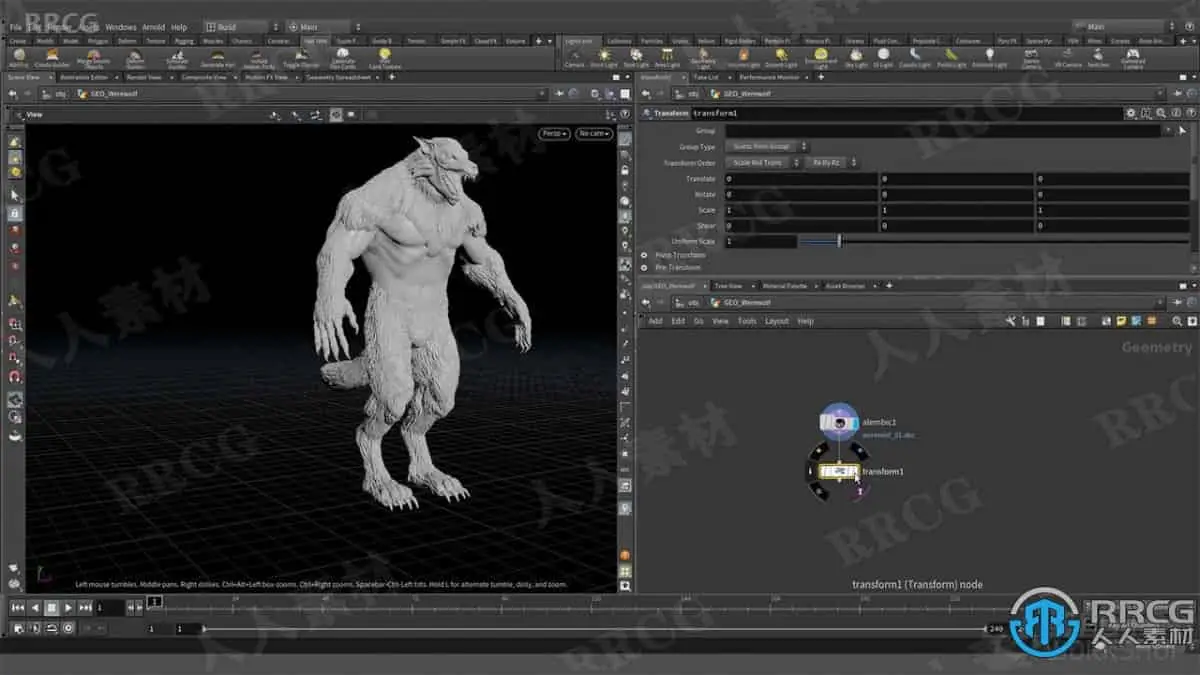Expand the Pre-Transform section
Screen dimensions: 1200x675
(644, 267)
